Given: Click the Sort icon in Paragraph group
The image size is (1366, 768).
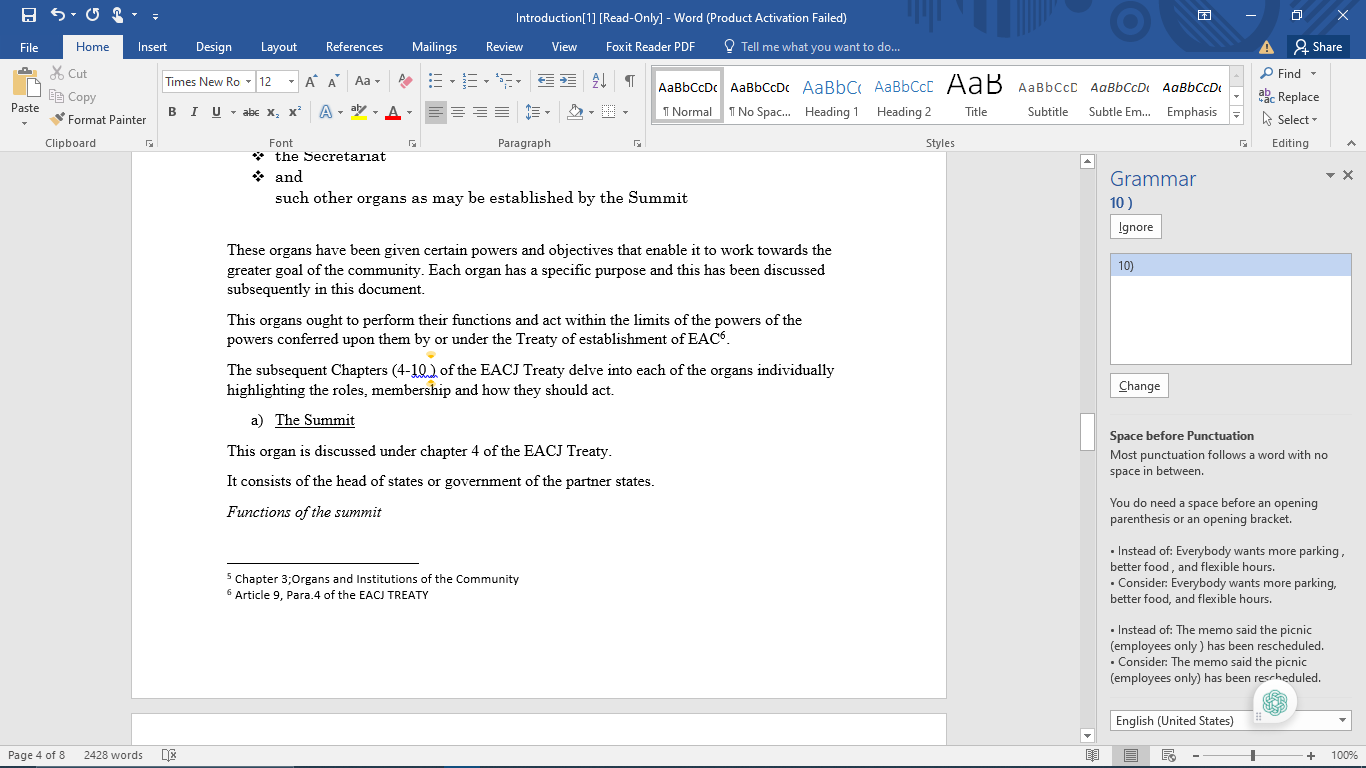Looking at the screenshot, I should pos(599,81).
